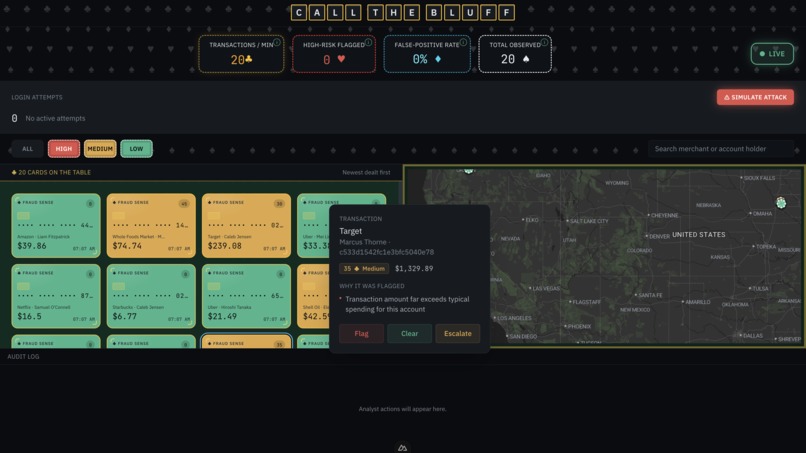Screen dimensions: 806x453
Task: Click the Dallas label on map
Action: click(753, 336)
